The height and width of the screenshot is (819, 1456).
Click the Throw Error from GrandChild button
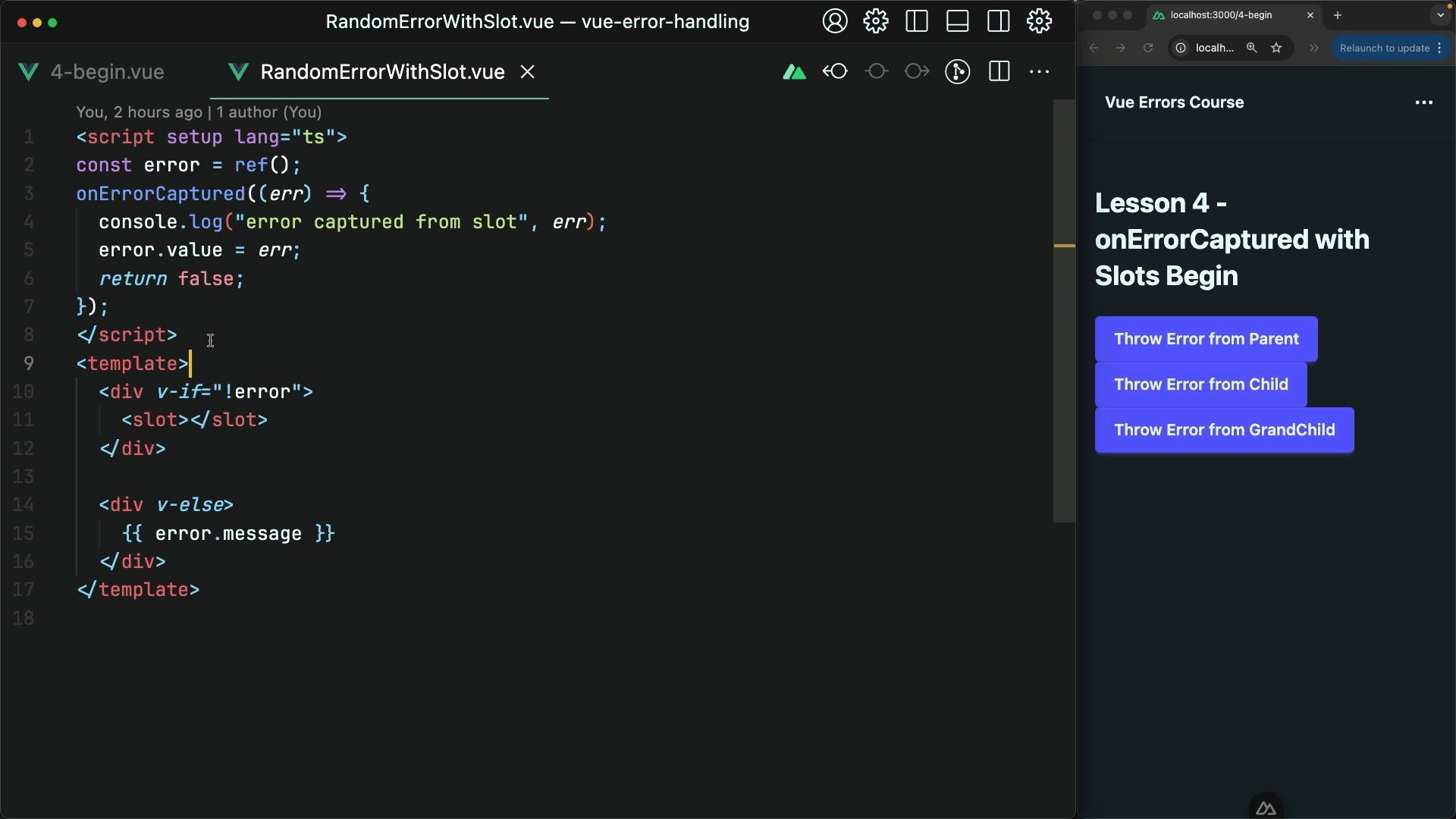(1225, 430)
